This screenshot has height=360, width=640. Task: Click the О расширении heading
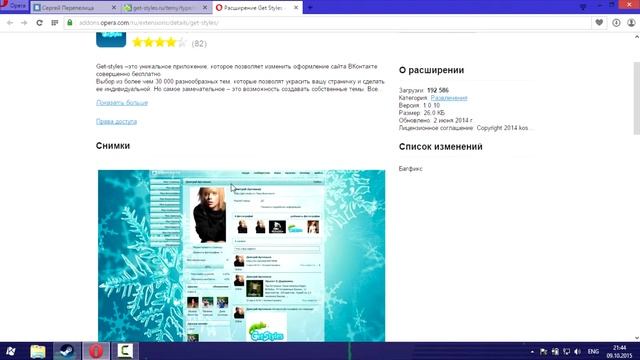point(431,70)
